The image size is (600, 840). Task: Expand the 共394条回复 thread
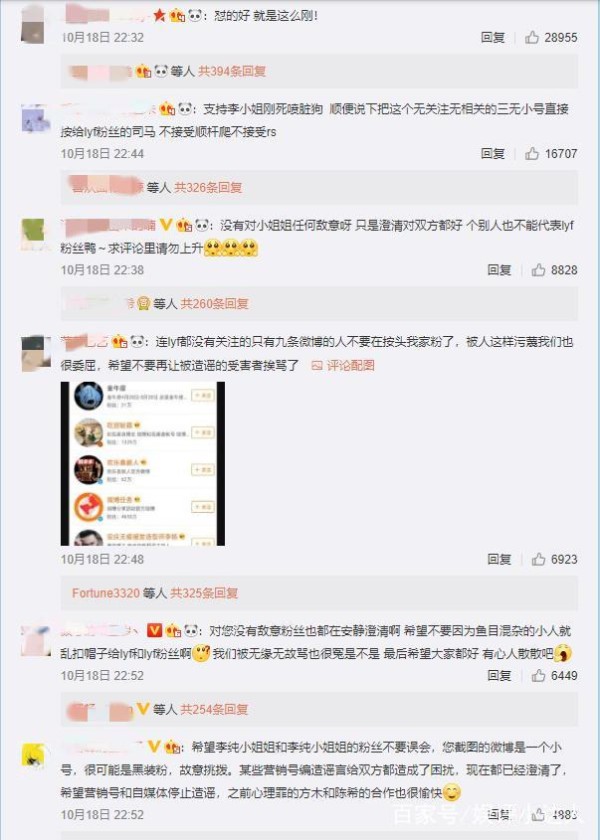[x=232, y=71]
